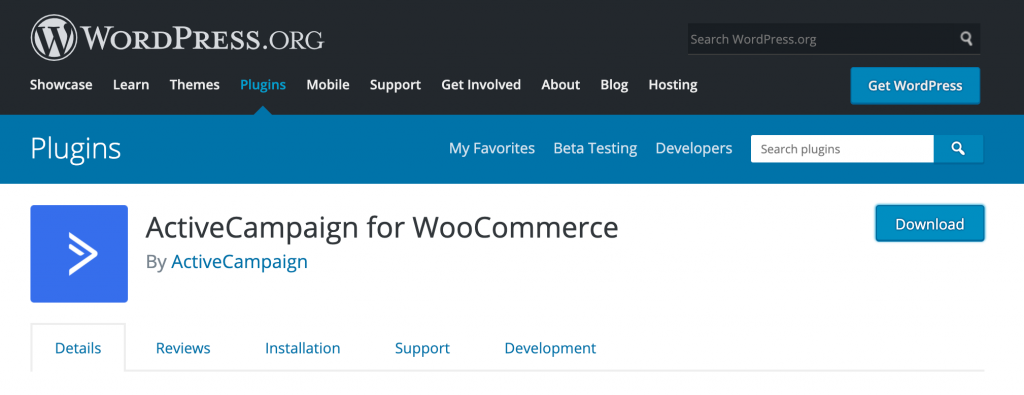Image resolution: width=1024 pixels, height=395 pixels.
Task: Go to Themes in top navigation
Action: coord(195,85)
